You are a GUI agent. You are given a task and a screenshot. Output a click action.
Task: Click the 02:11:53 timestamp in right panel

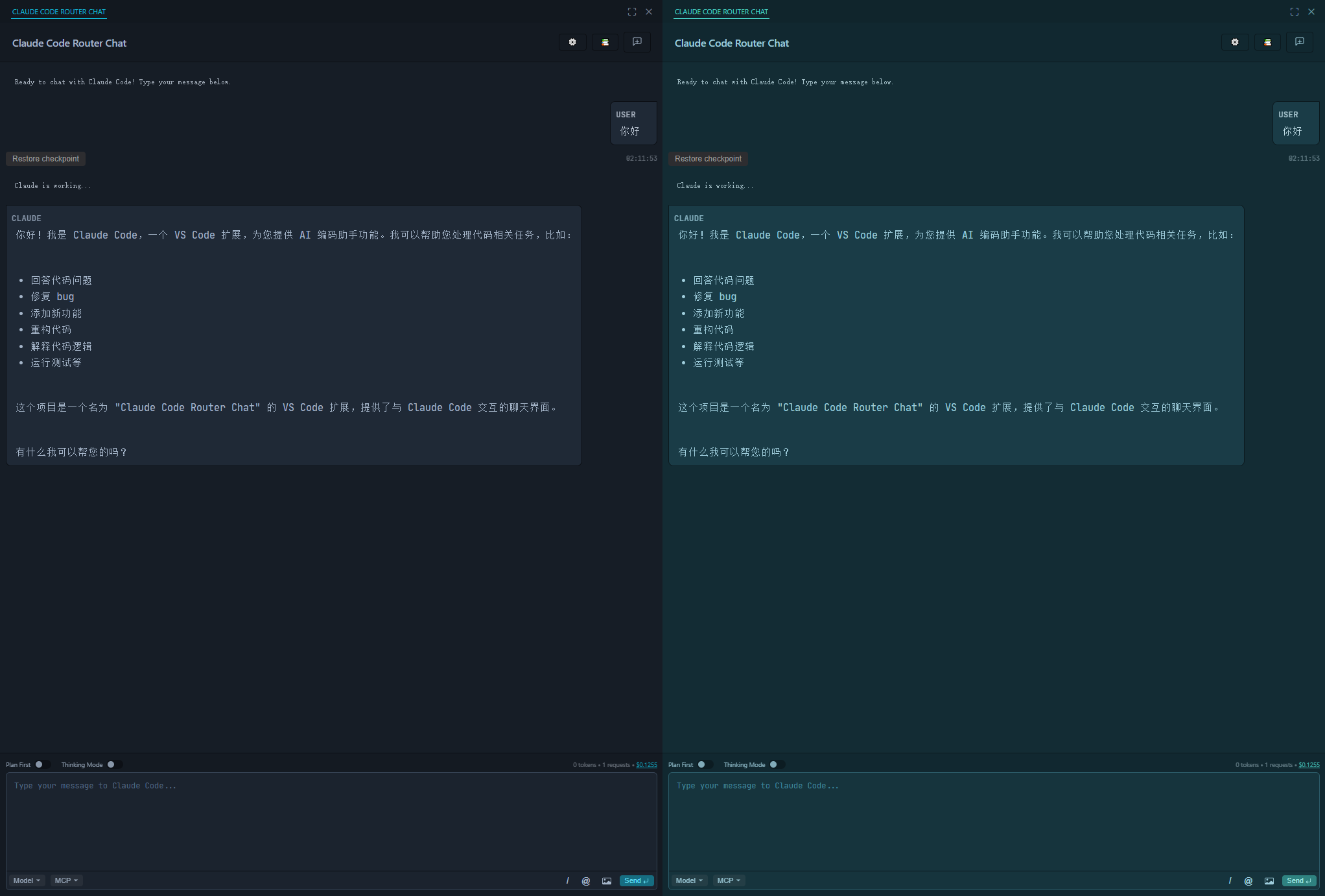(x=1304, y=158)
